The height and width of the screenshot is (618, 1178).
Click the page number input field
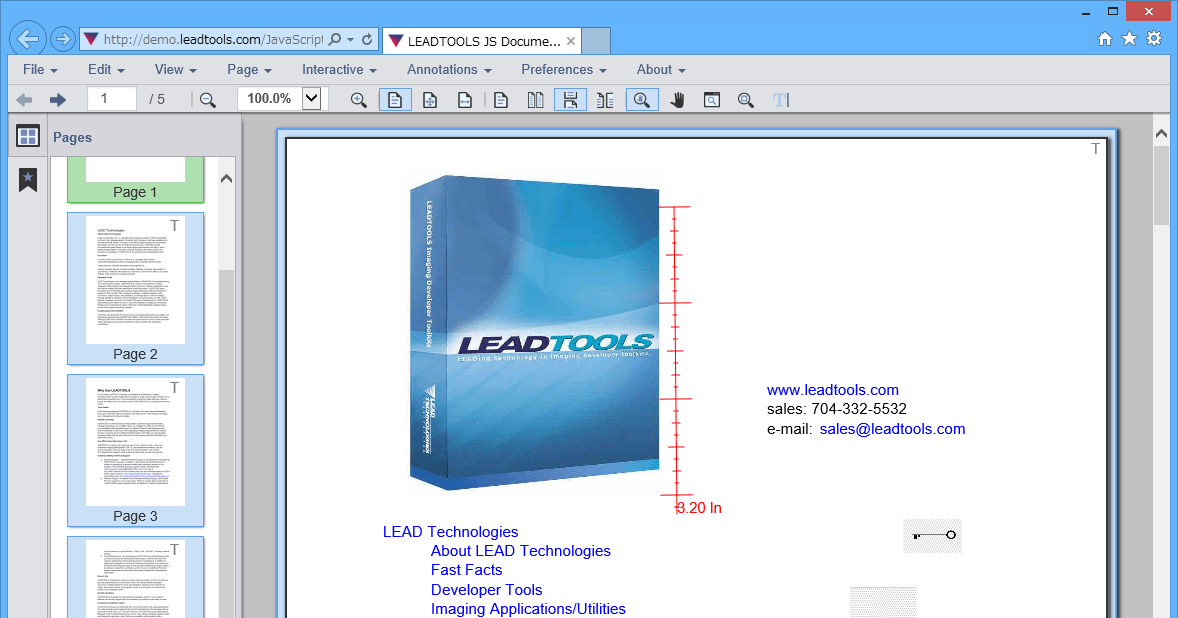tap(111, 99)
